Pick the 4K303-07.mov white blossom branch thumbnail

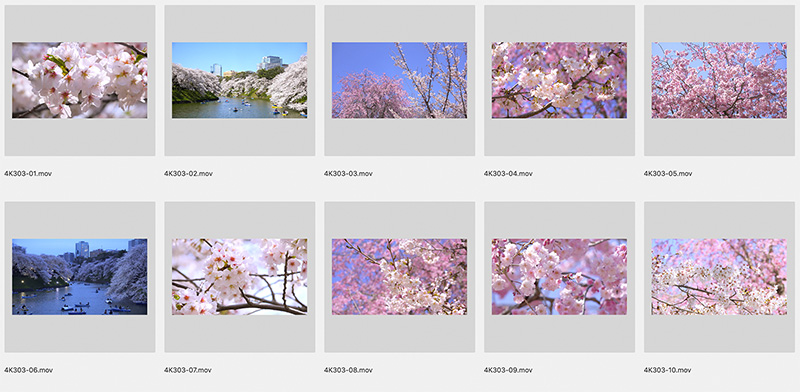[x=239, y=277]
